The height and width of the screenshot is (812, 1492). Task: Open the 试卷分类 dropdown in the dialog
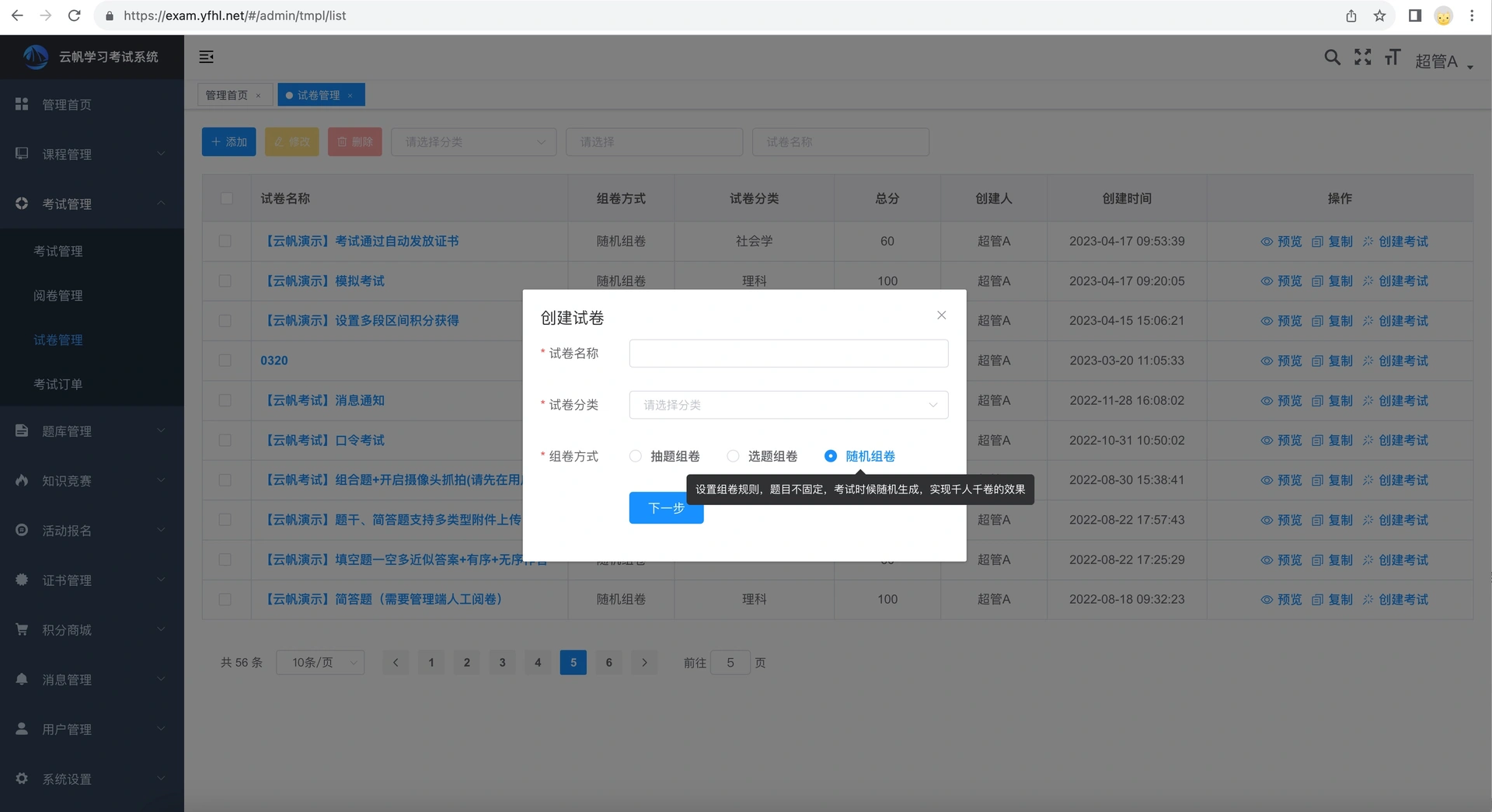(x=789, y=405)
